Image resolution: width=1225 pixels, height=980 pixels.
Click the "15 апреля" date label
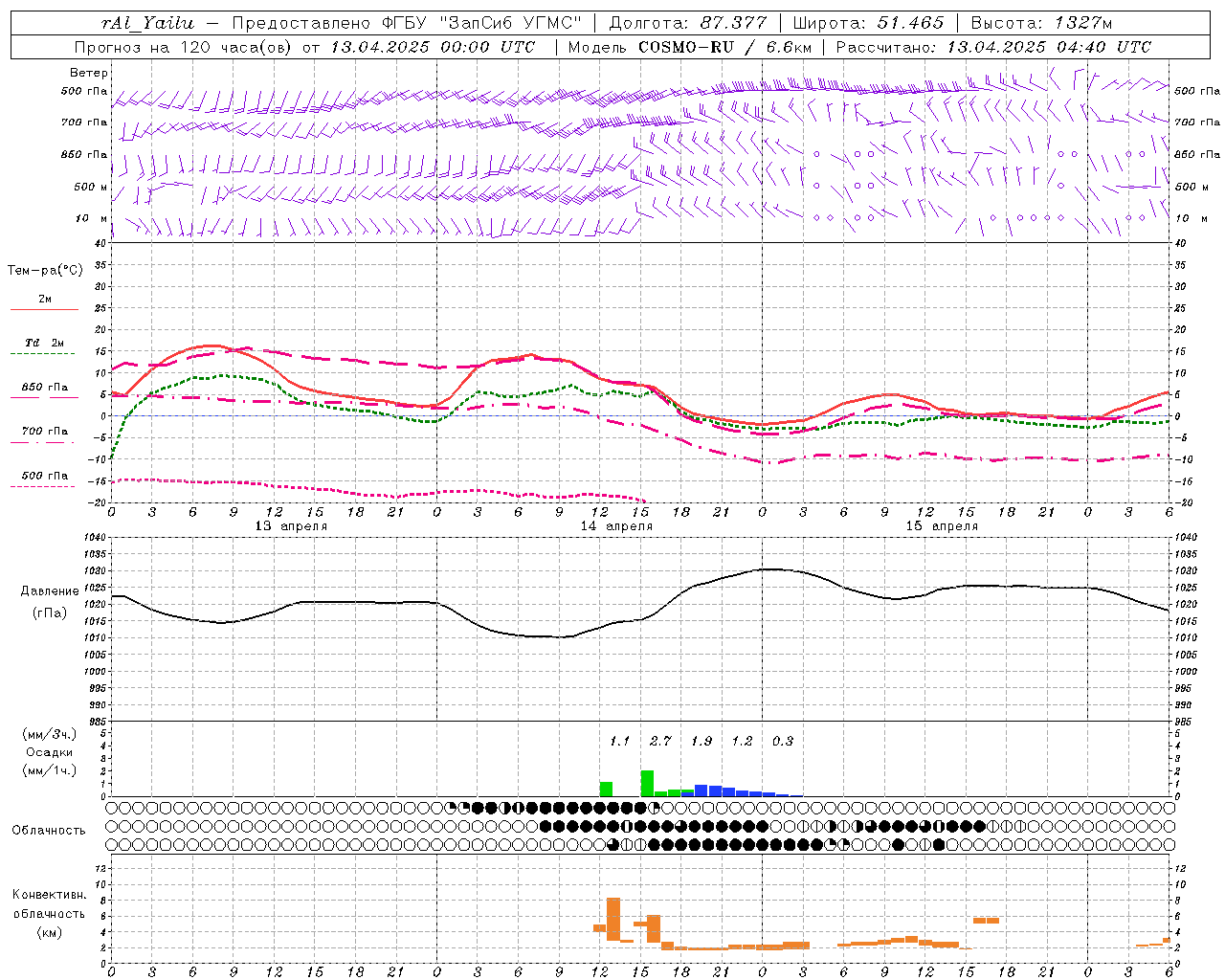point(942,526)
